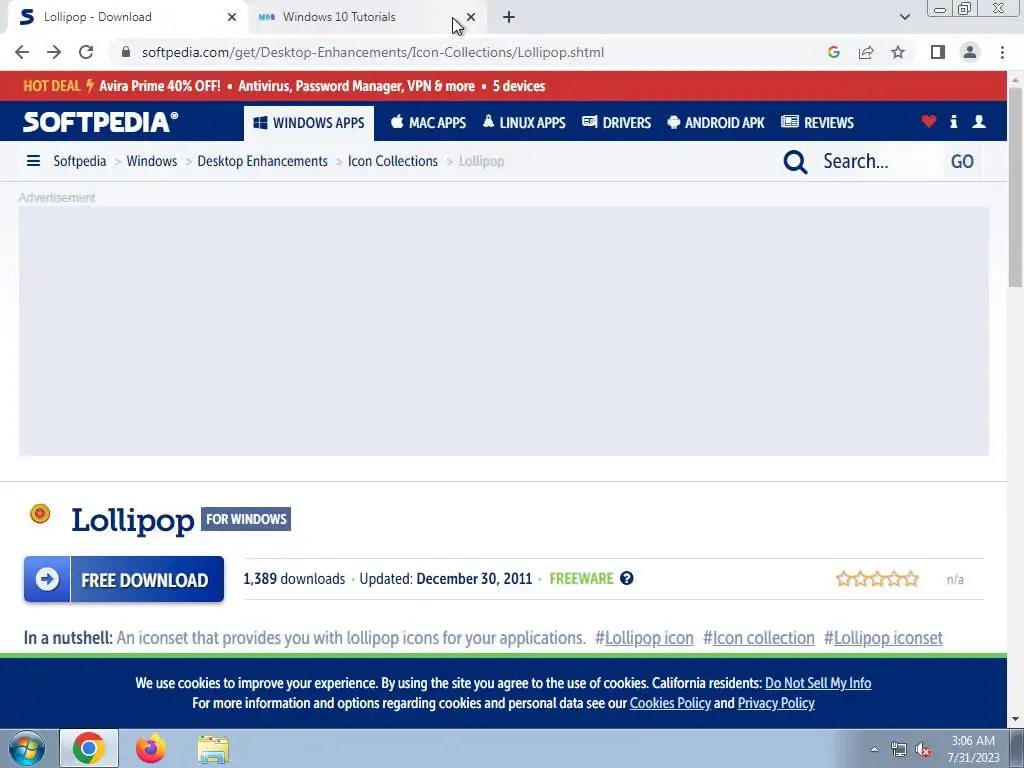Rate using the five-star rating
Image resolution: width=1024 pixels, height=768 pixels.
pyautogui.click(x=878, y=579)
